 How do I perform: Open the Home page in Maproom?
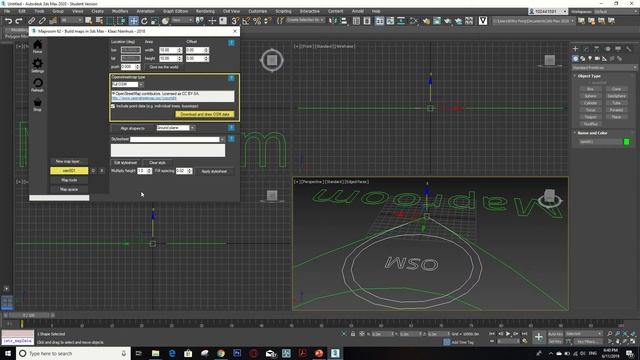coord(38,47)
